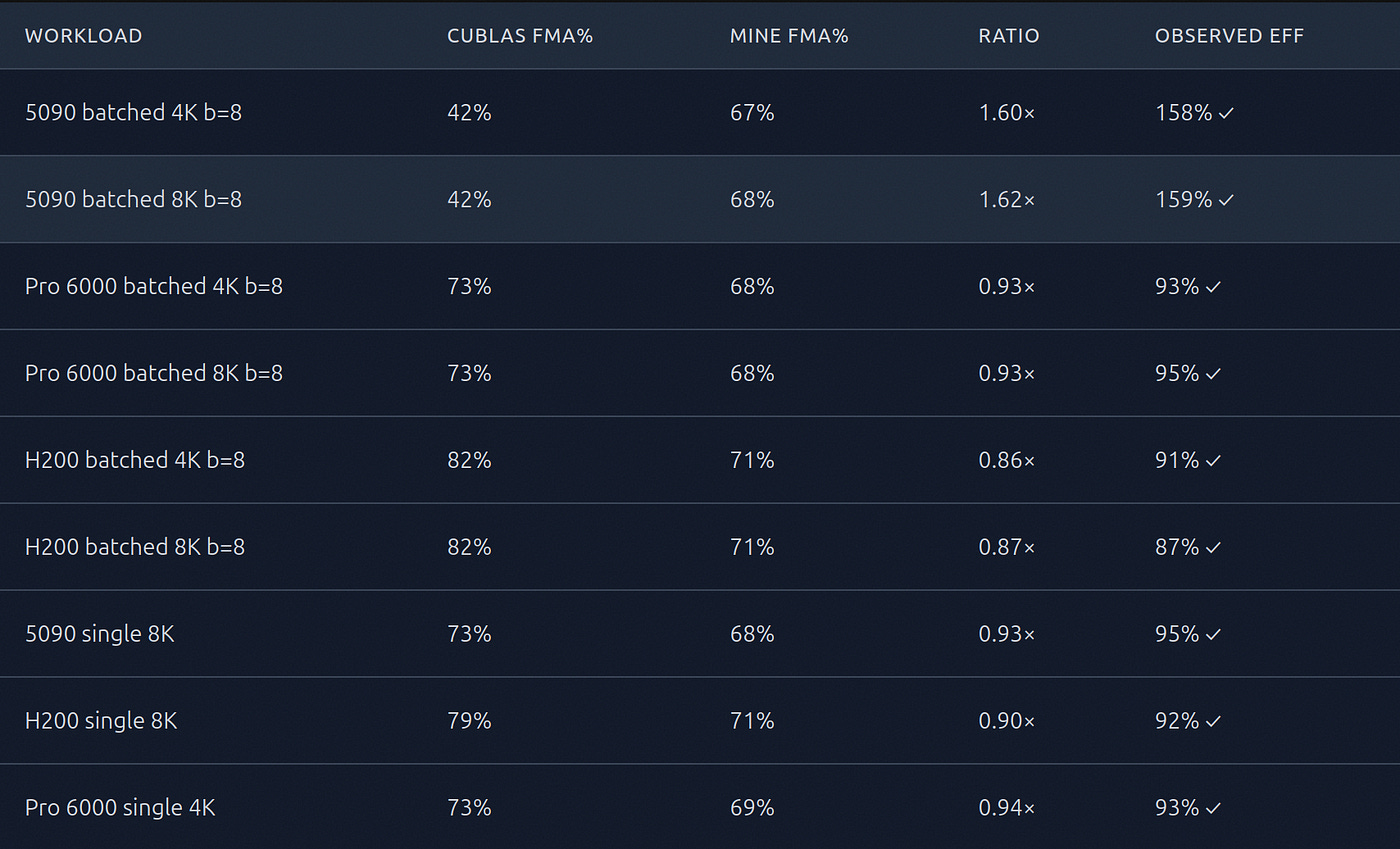This screenshot has width=1400, height=849.
Task: Click checkmark in Pro 6000 single 4K row
Action: click(x=1213, y=808)
